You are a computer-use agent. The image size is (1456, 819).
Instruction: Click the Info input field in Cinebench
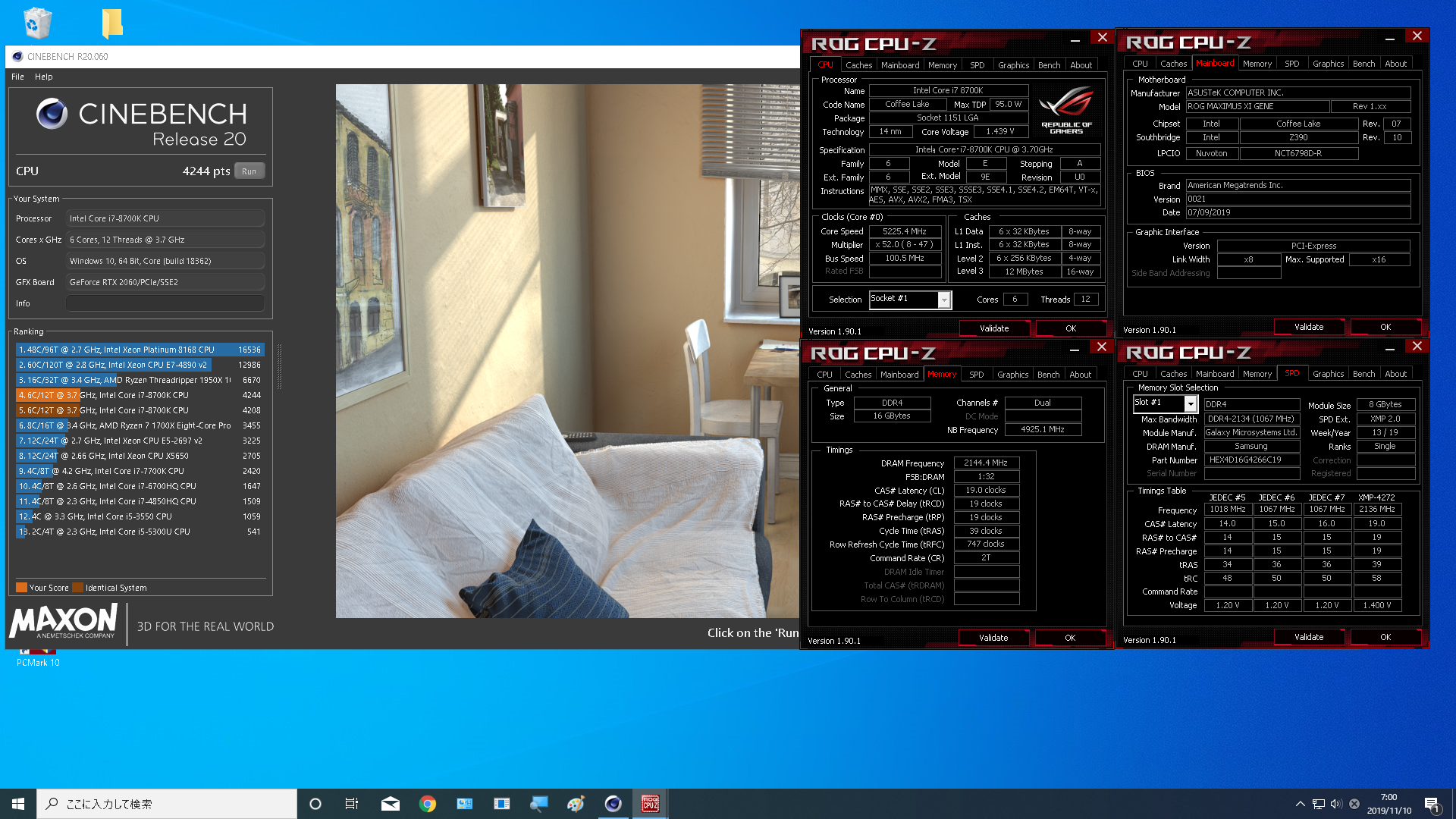(x=165, y=303)
